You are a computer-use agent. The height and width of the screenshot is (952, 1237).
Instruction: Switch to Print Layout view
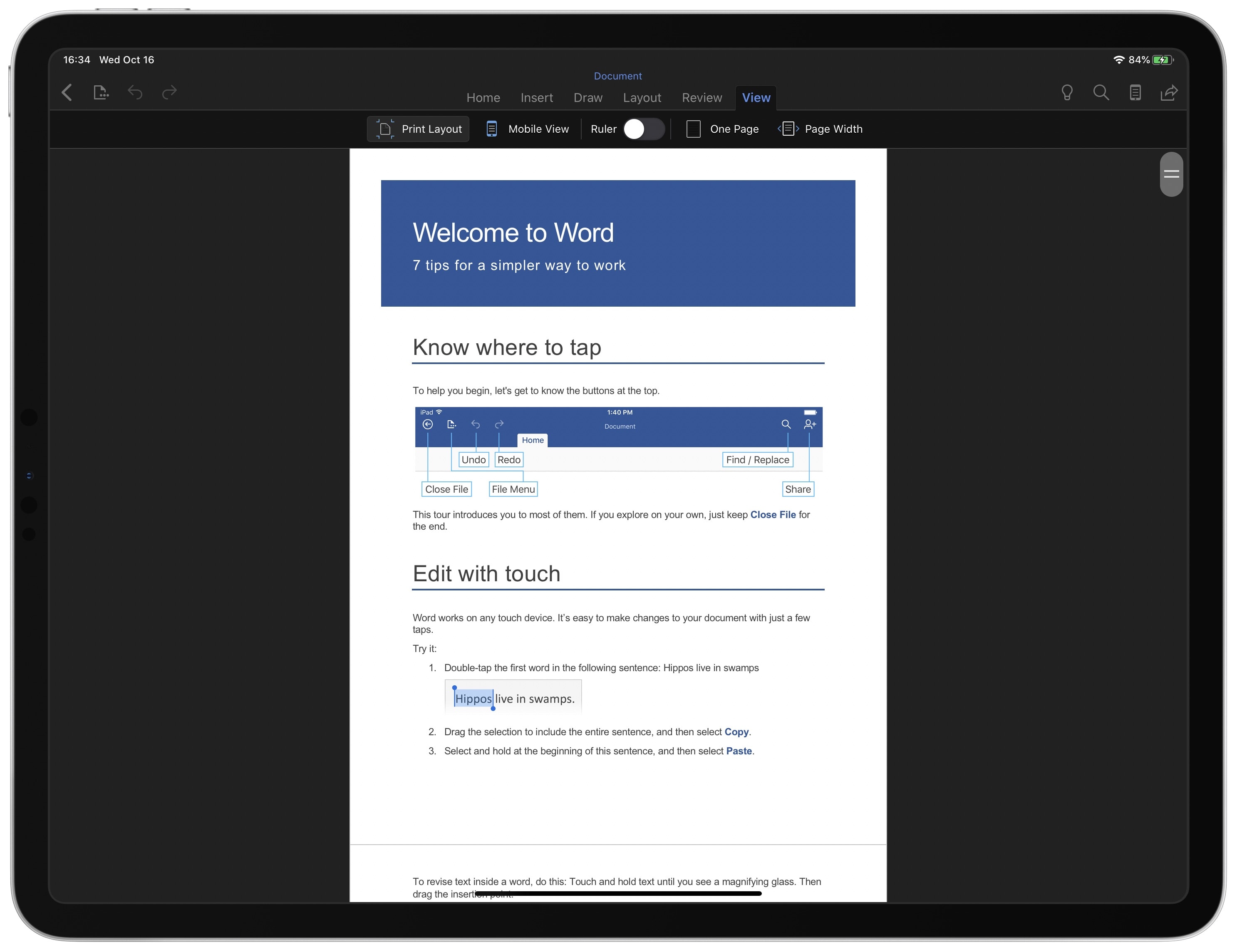coord(419,129)
